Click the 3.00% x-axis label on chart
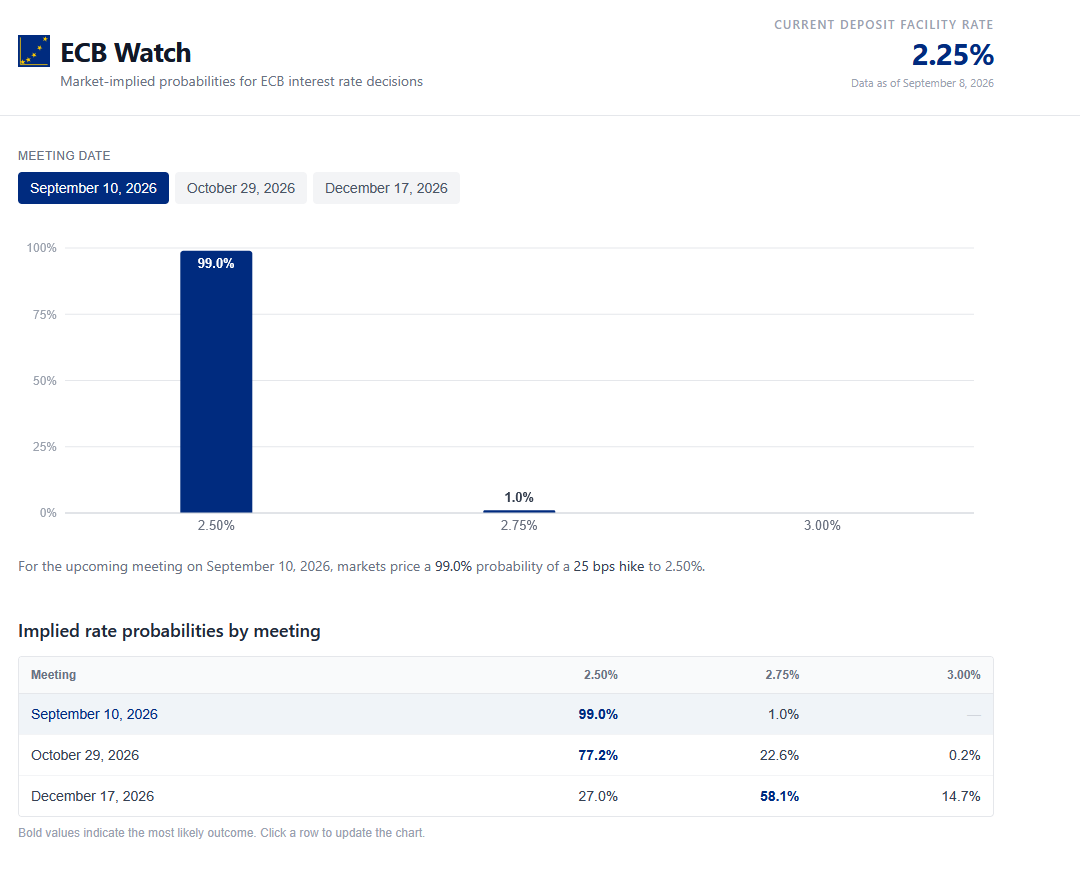This screenshot has width=1080, height=869. click(822, 525)
